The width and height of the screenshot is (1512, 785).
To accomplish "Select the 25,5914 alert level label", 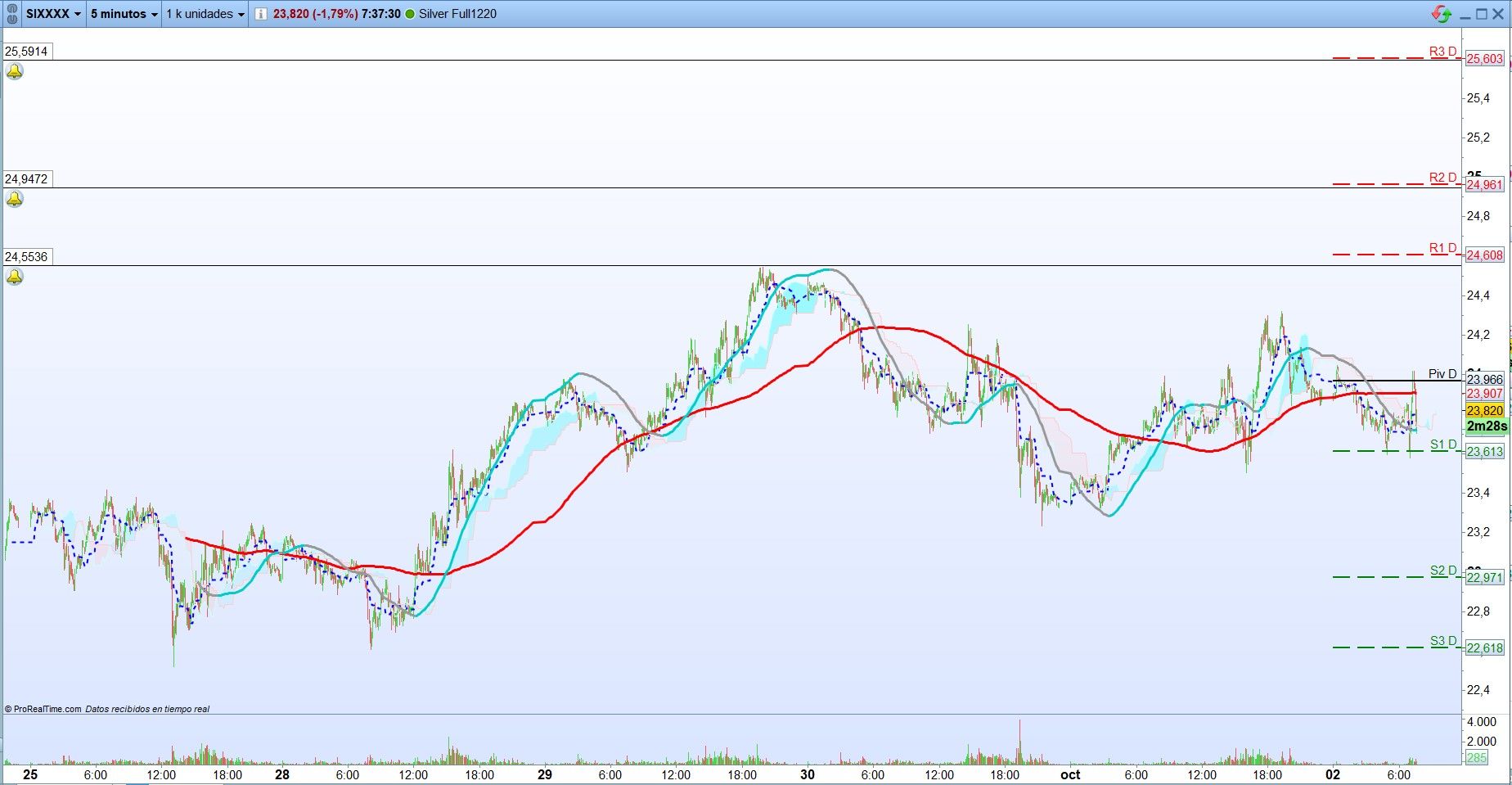I will click(x=26, y=52).
